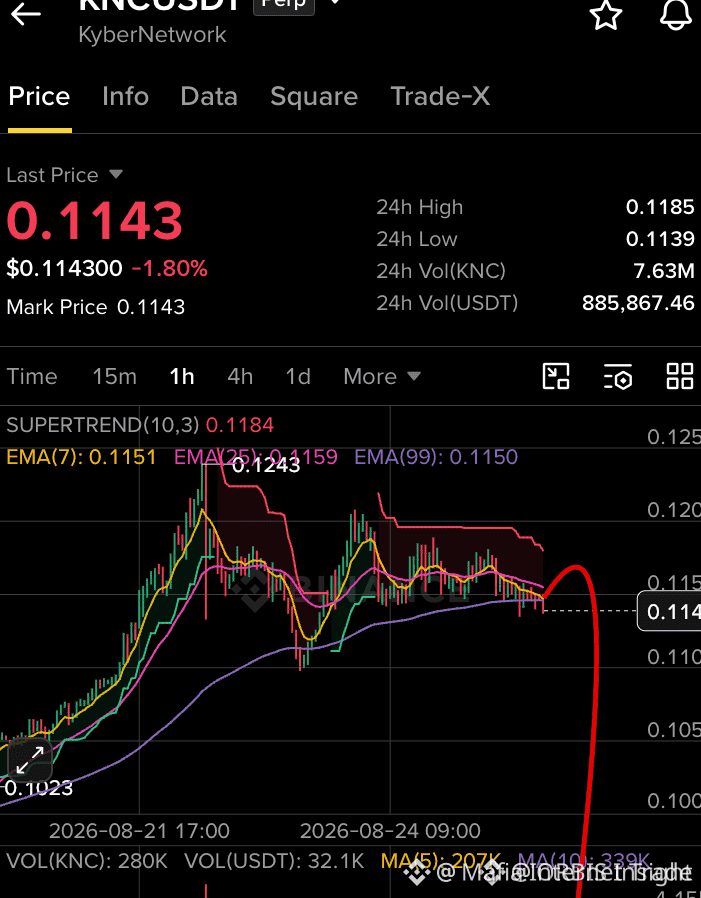Tap the 24h Vol(KNC) value 7.63M
The height and width of the screenshot is (898, 701).
pos(664,270)
